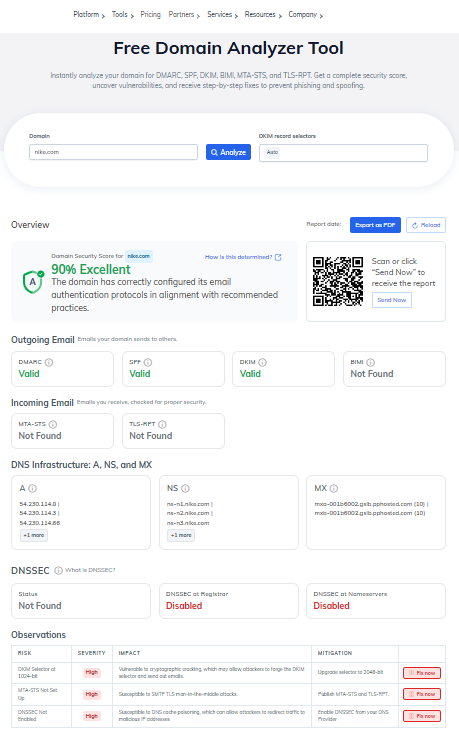The image size is (459, 730).
Task: Click the info icon next to DNSSEC heading
Action: (58, 571)
